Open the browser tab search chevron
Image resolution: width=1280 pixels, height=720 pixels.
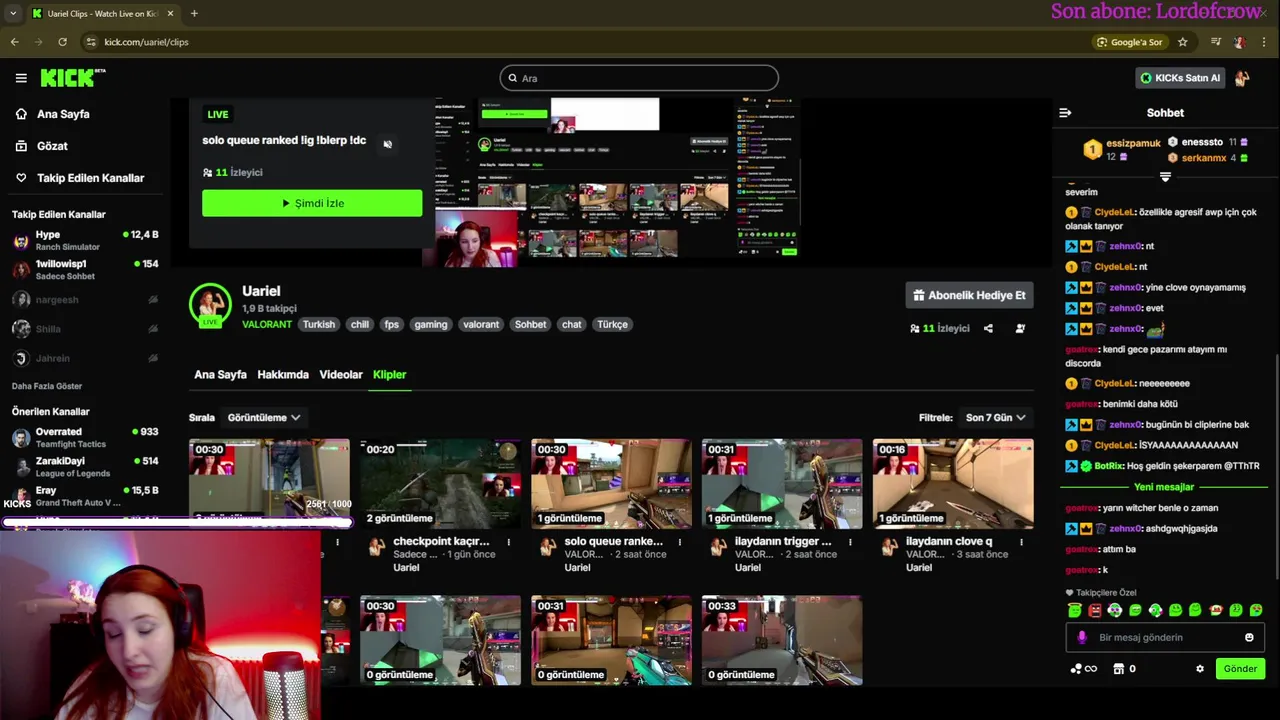13,13
